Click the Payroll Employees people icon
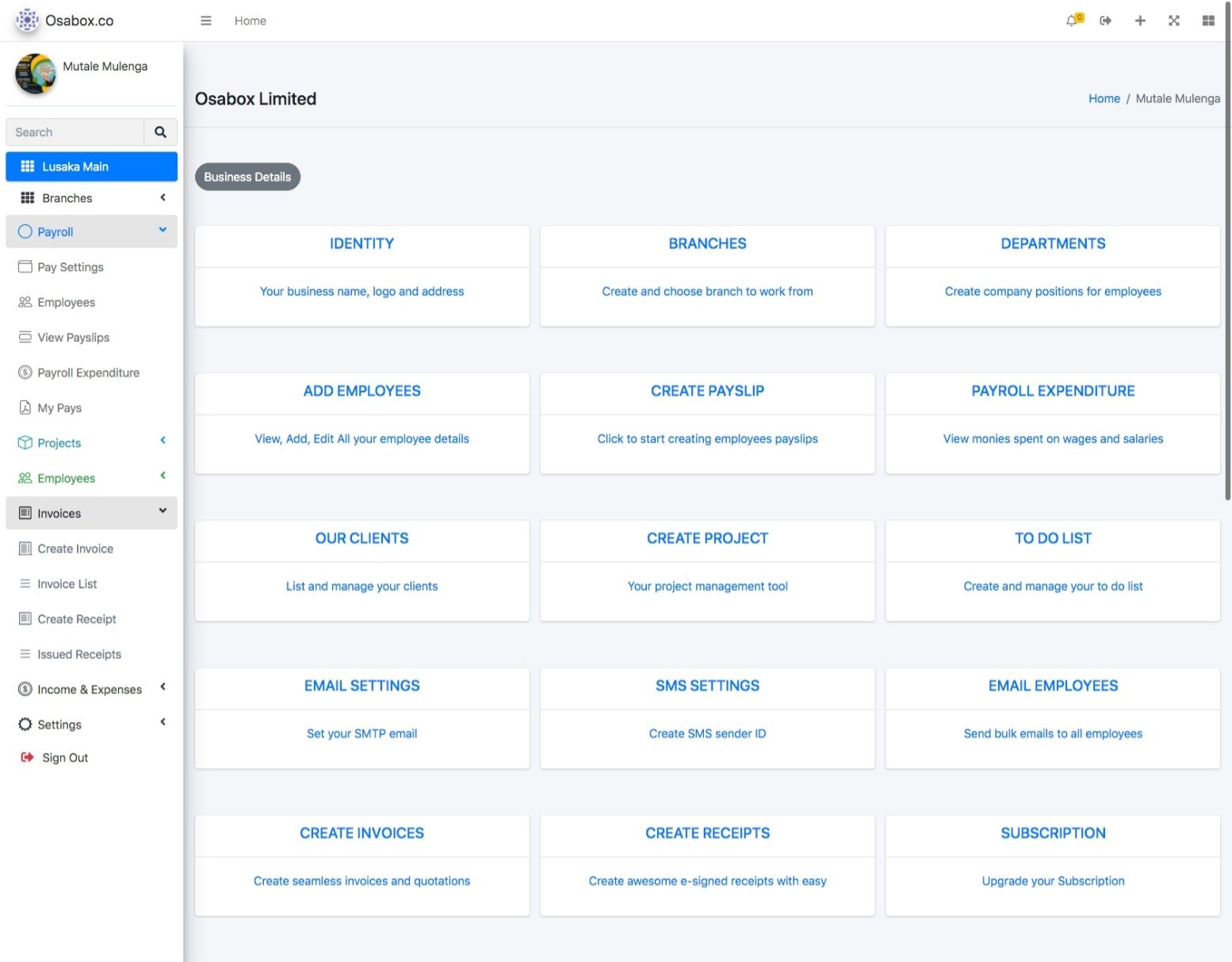 click(25, 302)
